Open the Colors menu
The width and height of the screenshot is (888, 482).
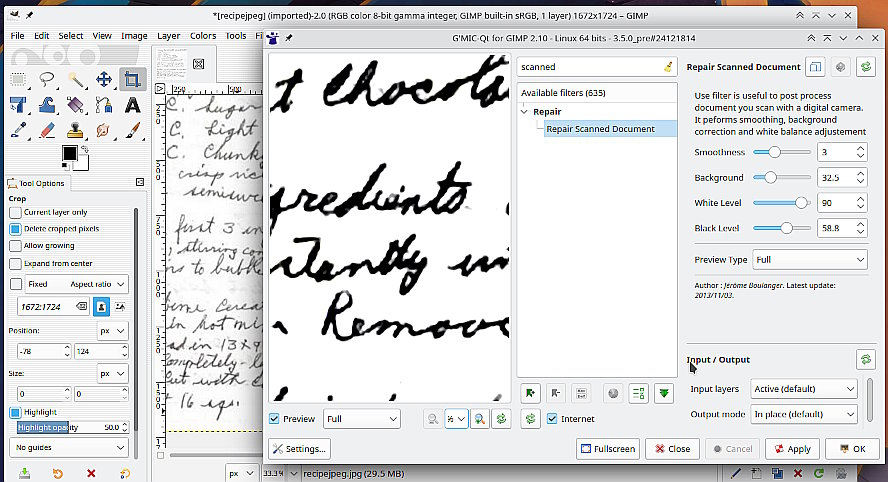[x=203, y=36]
